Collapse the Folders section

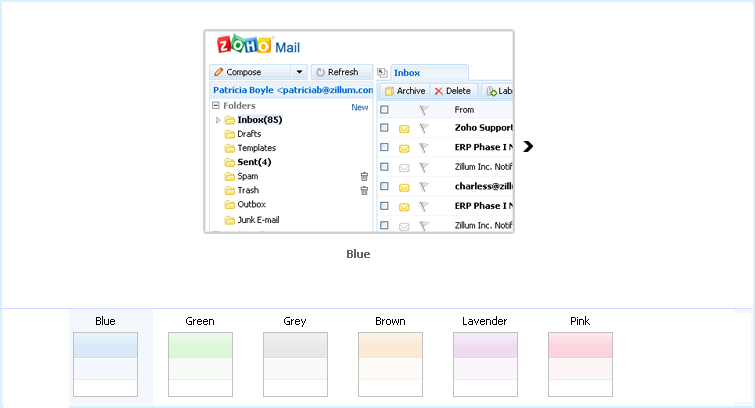[215, 106]
